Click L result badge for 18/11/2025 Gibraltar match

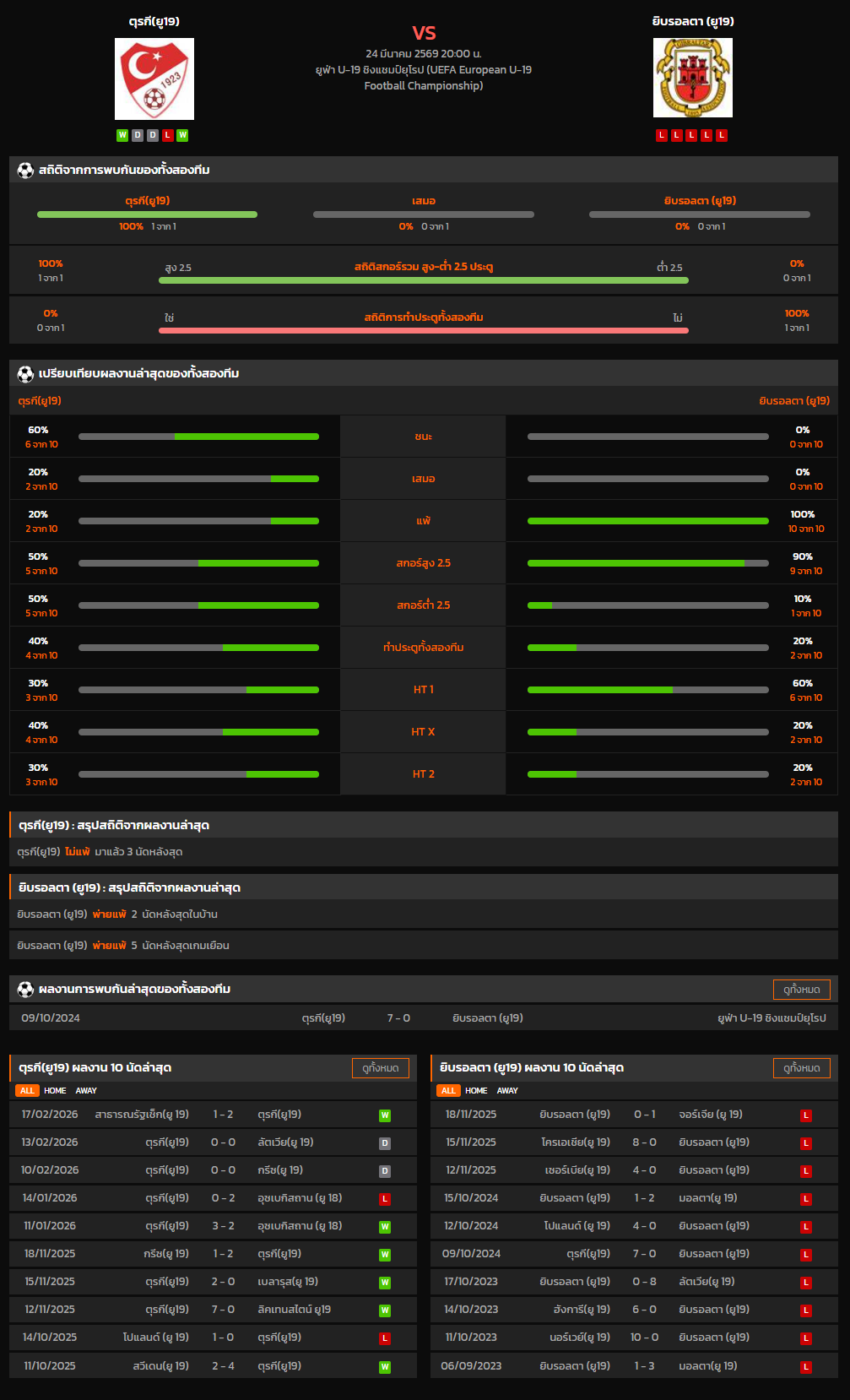click(x=806, y=1115)
